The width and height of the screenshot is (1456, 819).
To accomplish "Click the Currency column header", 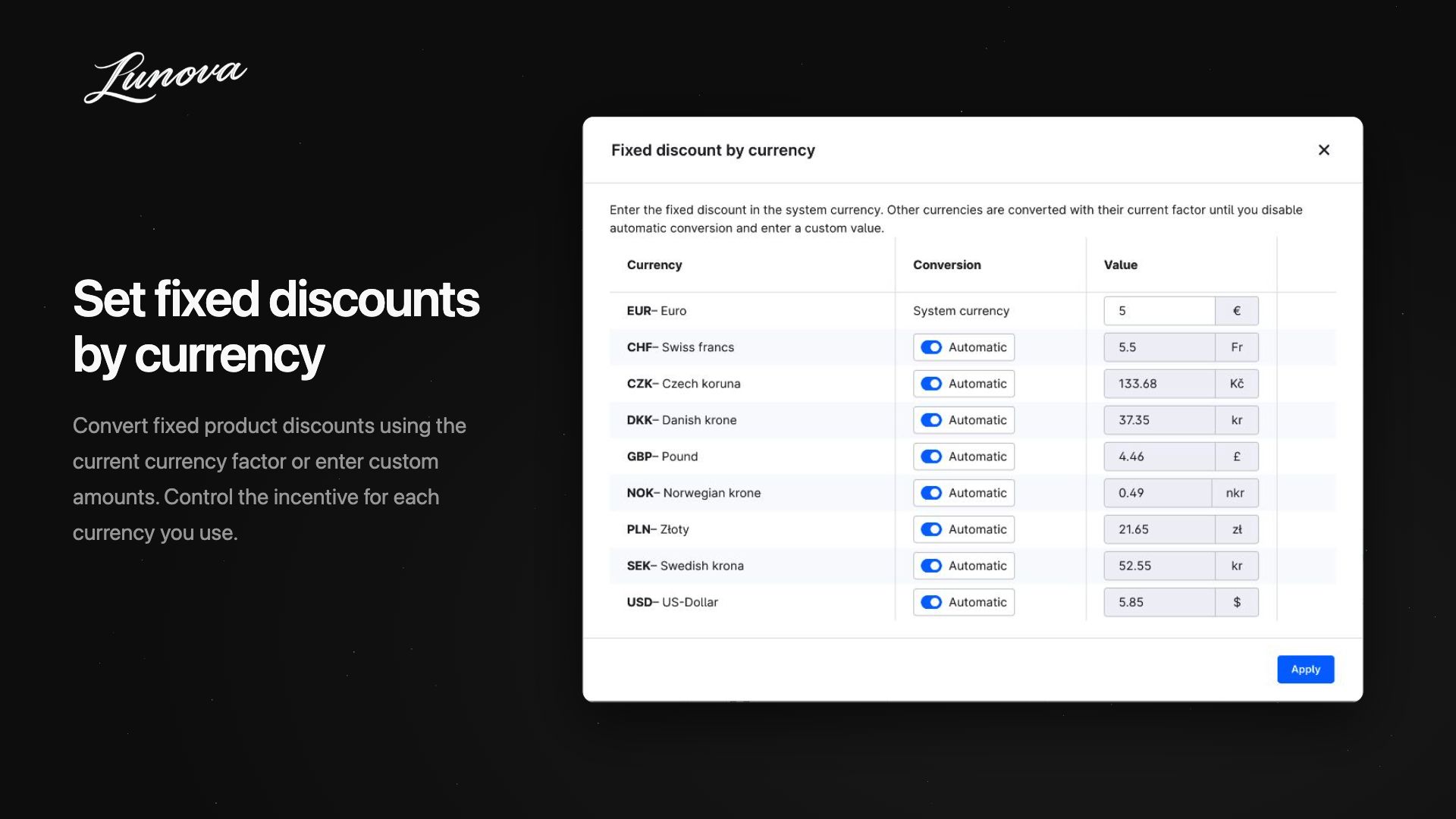I will point(654,265).
